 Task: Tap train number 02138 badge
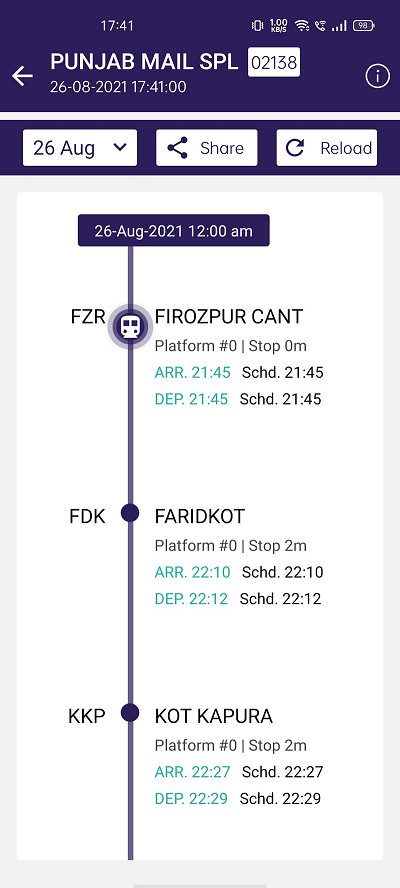click(274, 62)
